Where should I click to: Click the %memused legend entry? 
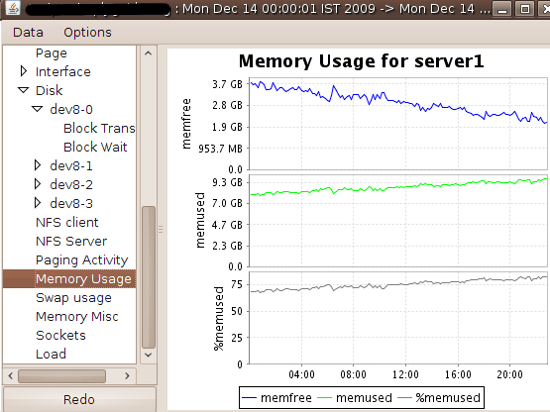(439, 398)
